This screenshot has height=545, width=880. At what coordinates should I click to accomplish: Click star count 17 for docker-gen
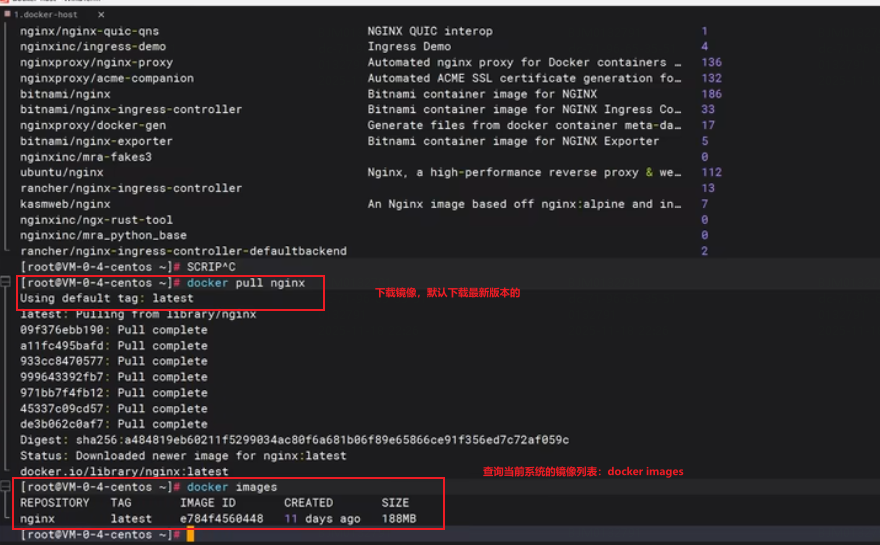708,125
